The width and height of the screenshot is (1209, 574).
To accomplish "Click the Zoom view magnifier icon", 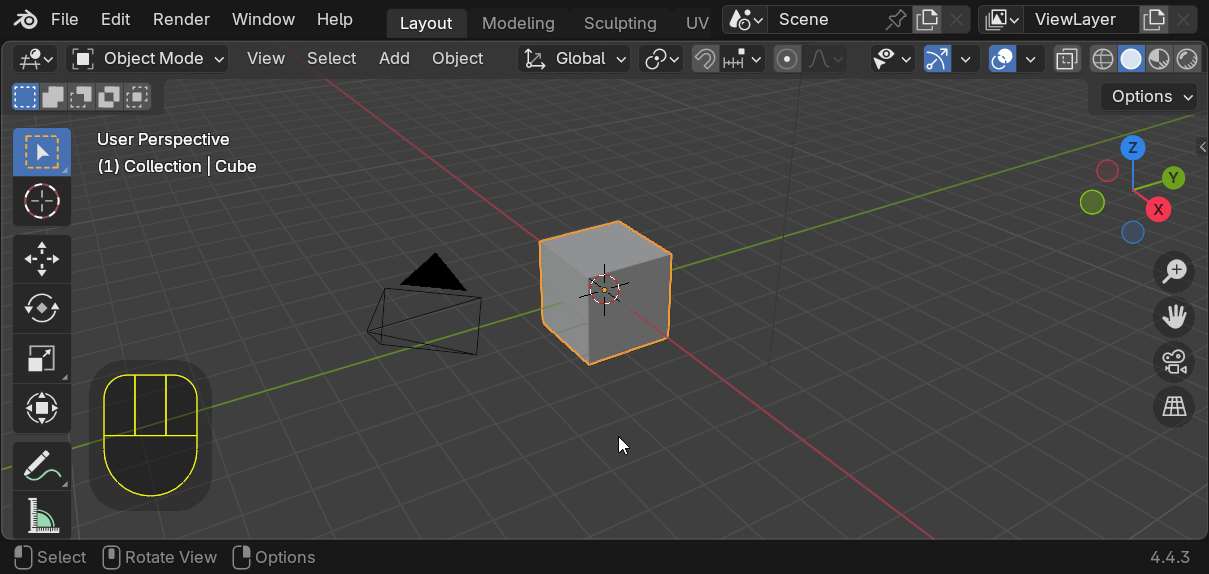I will click(x=1174, y=271).
